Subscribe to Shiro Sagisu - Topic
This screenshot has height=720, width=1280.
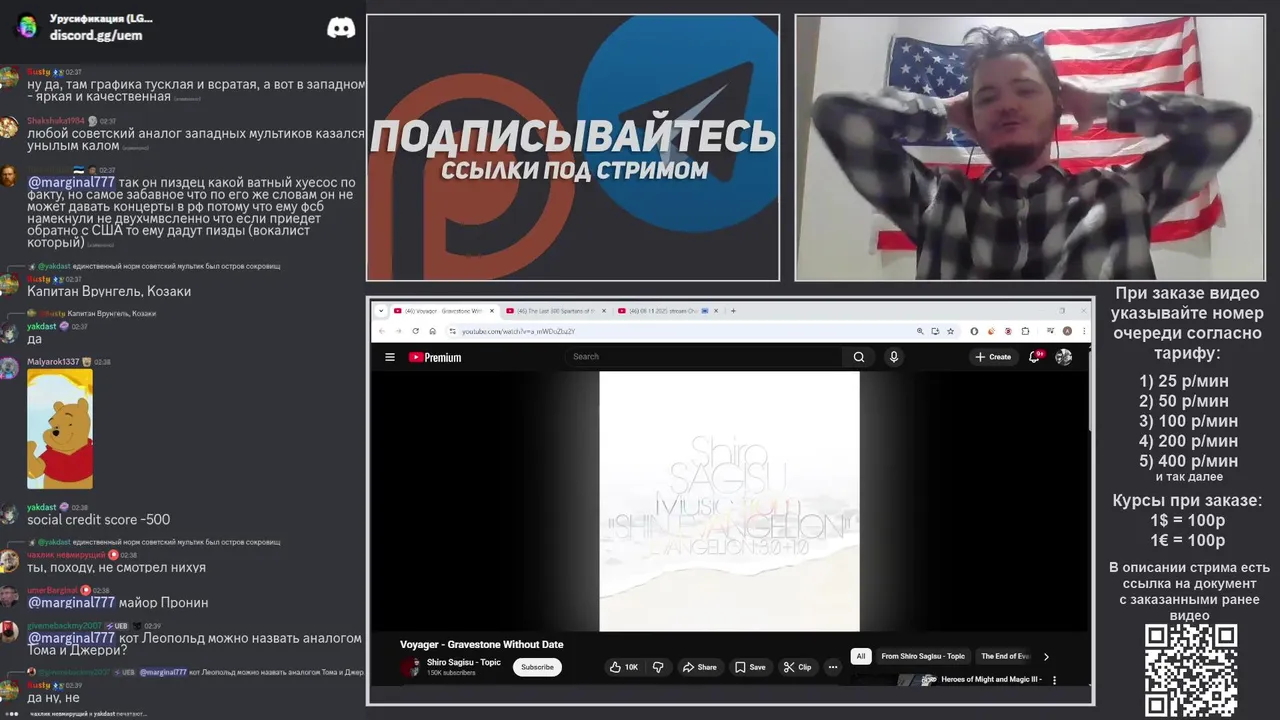click(x=537, y=667)
